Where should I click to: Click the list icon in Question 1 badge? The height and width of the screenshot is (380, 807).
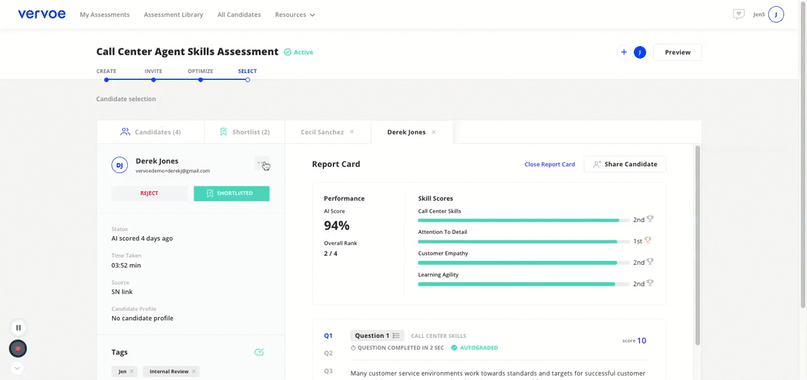coord(396,336)
